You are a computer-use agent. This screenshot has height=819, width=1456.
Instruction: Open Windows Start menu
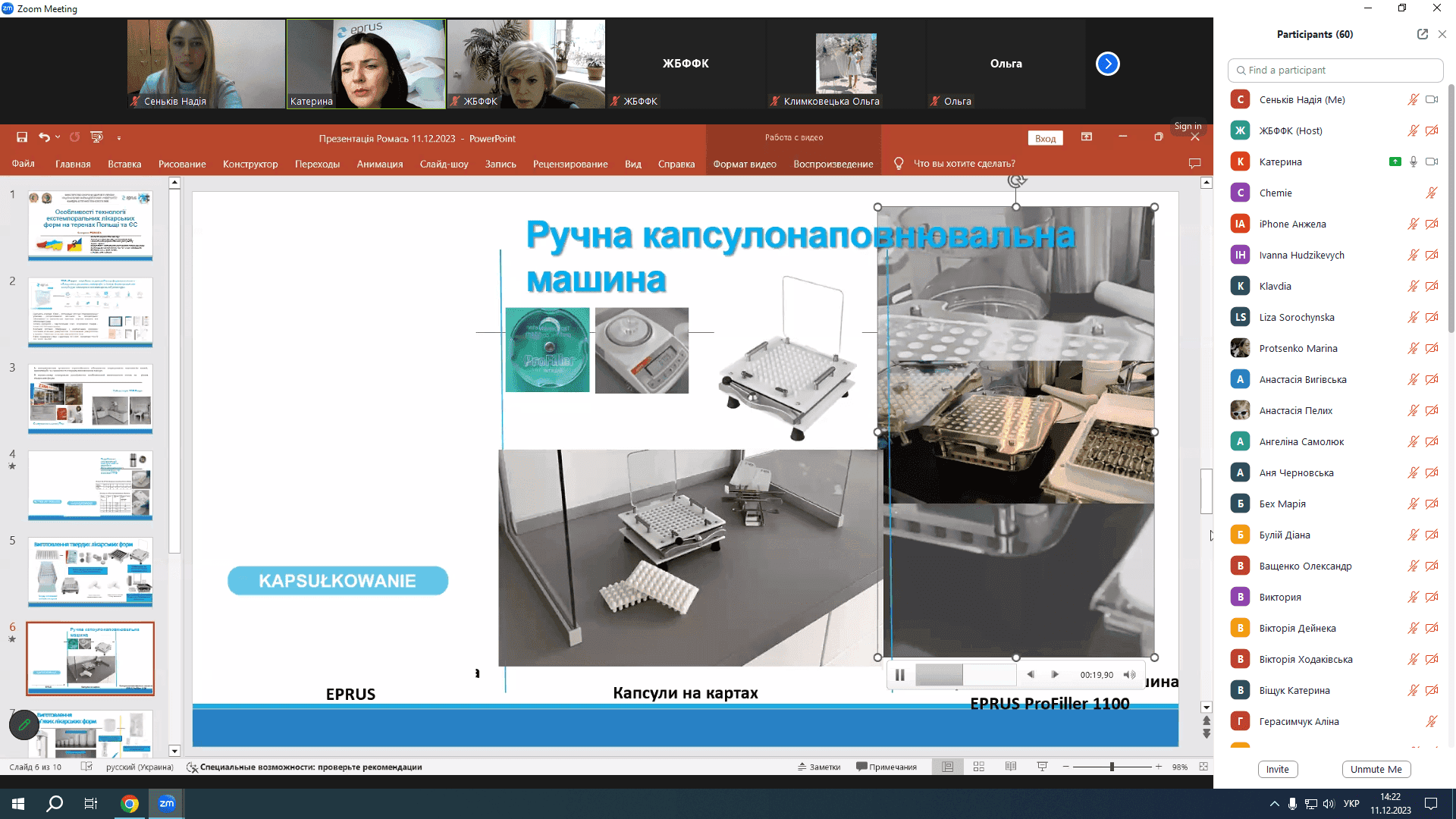coord(18,804)
